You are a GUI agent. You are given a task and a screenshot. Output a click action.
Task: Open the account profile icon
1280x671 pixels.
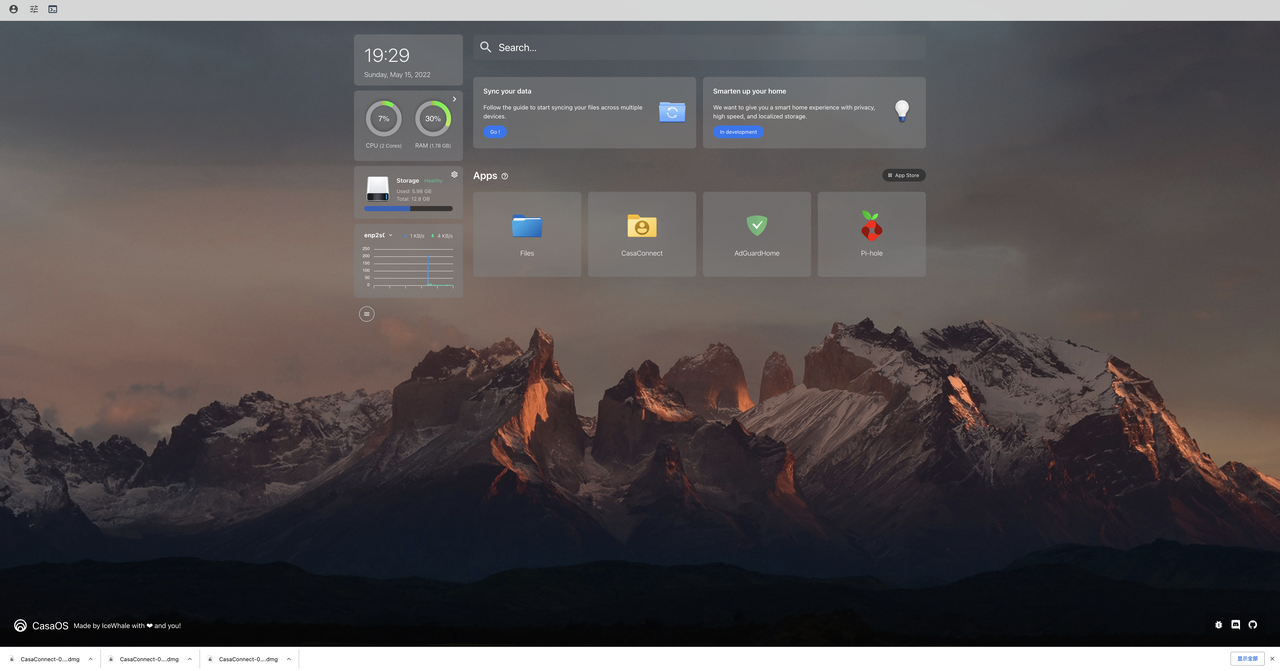pyautogui.click(x=14, y=9)
